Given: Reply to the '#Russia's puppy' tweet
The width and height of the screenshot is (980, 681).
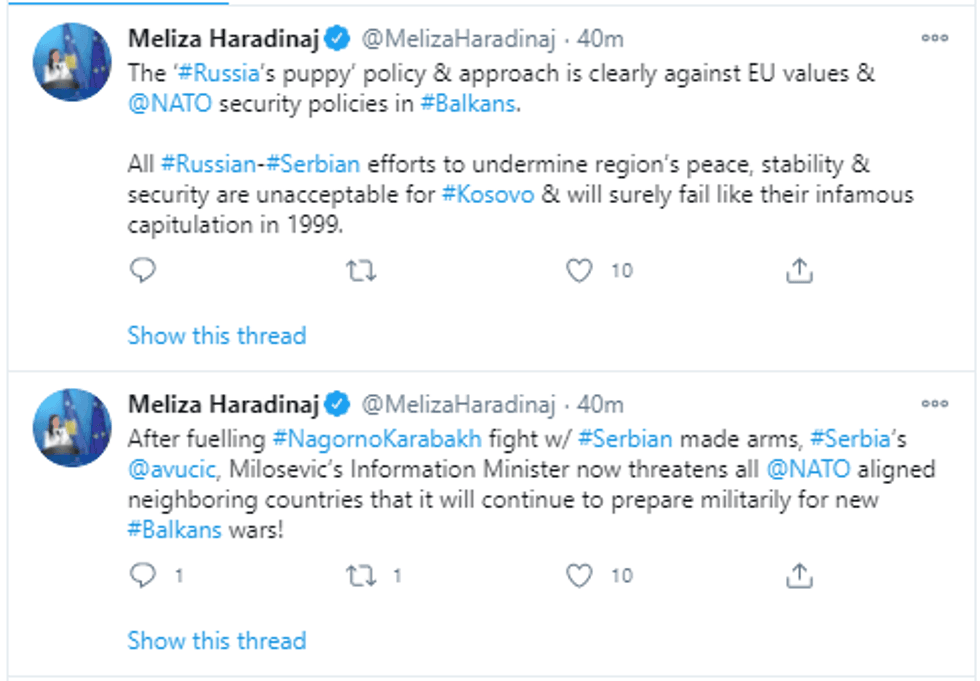Looking at the screenshot, I should click(x=142, y=270).
